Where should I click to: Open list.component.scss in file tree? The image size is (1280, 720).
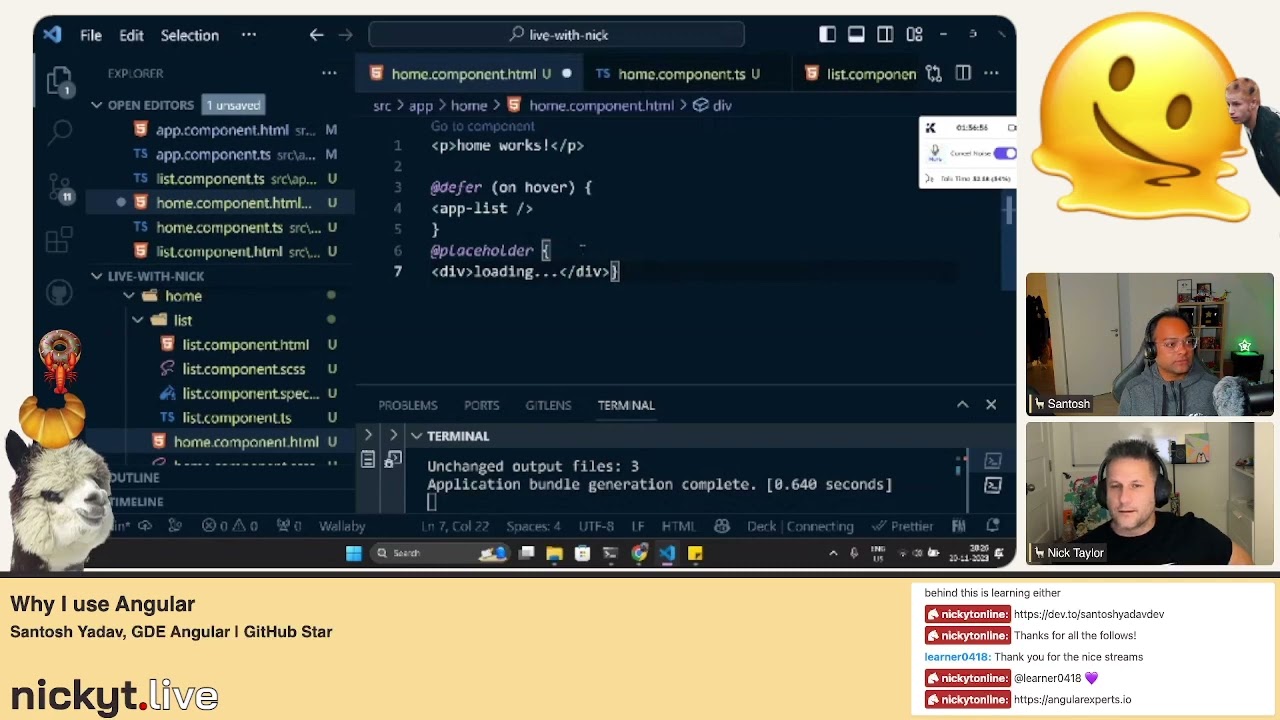pos(243,369)
